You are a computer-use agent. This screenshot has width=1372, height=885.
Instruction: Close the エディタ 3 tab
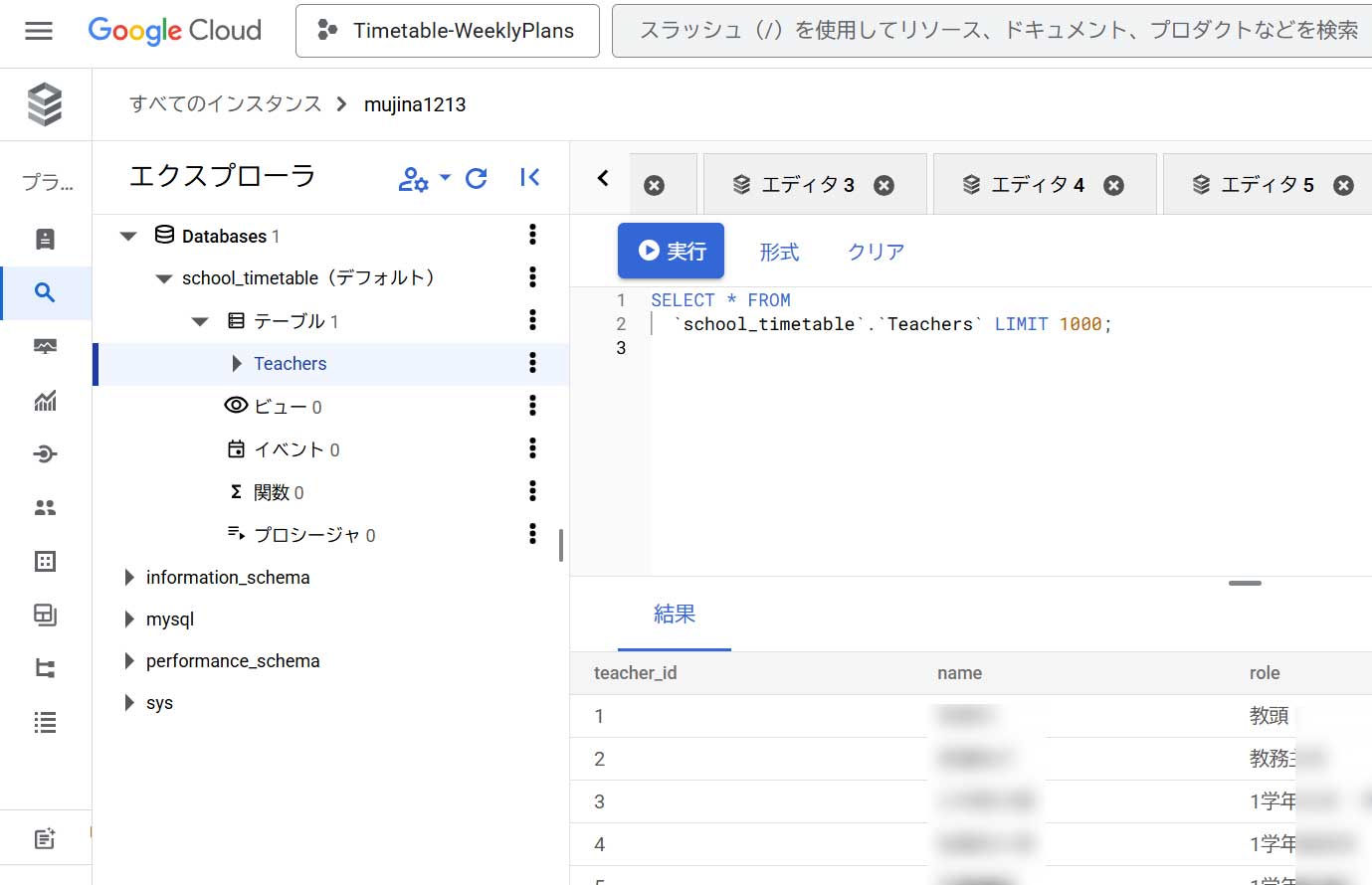click(x=883, y=185)
